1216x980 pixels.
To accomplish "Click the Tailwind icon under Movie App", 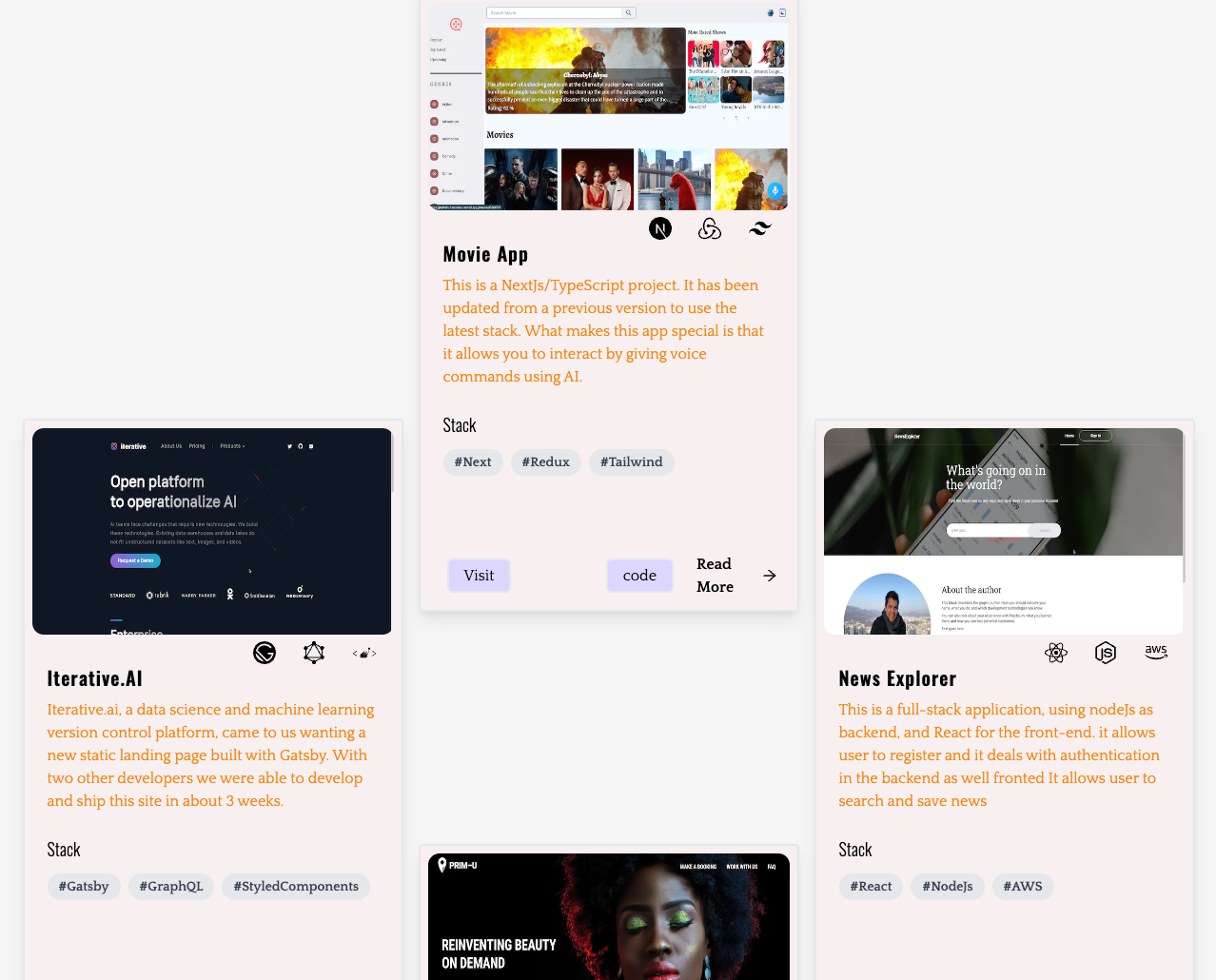I will point(759,228).
